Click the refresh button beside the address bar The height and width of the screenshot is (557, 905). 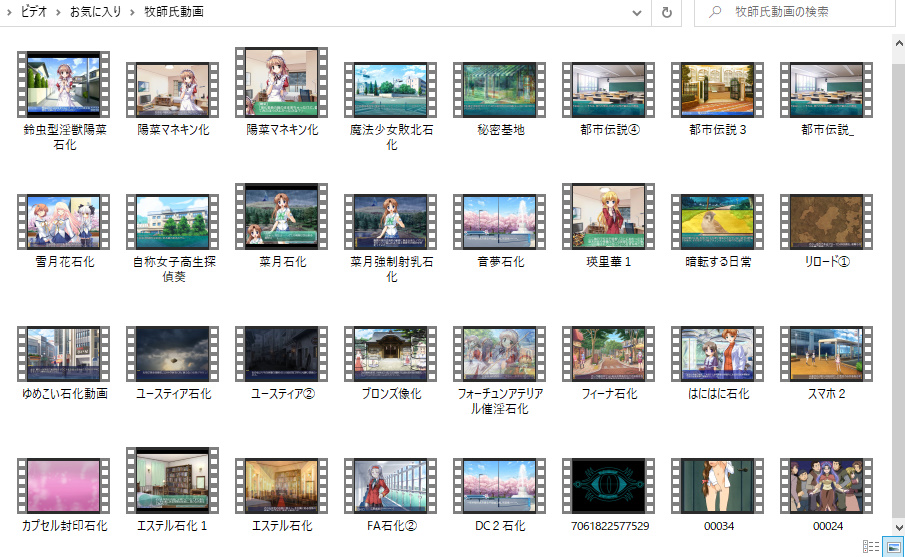tap(667, 13)
